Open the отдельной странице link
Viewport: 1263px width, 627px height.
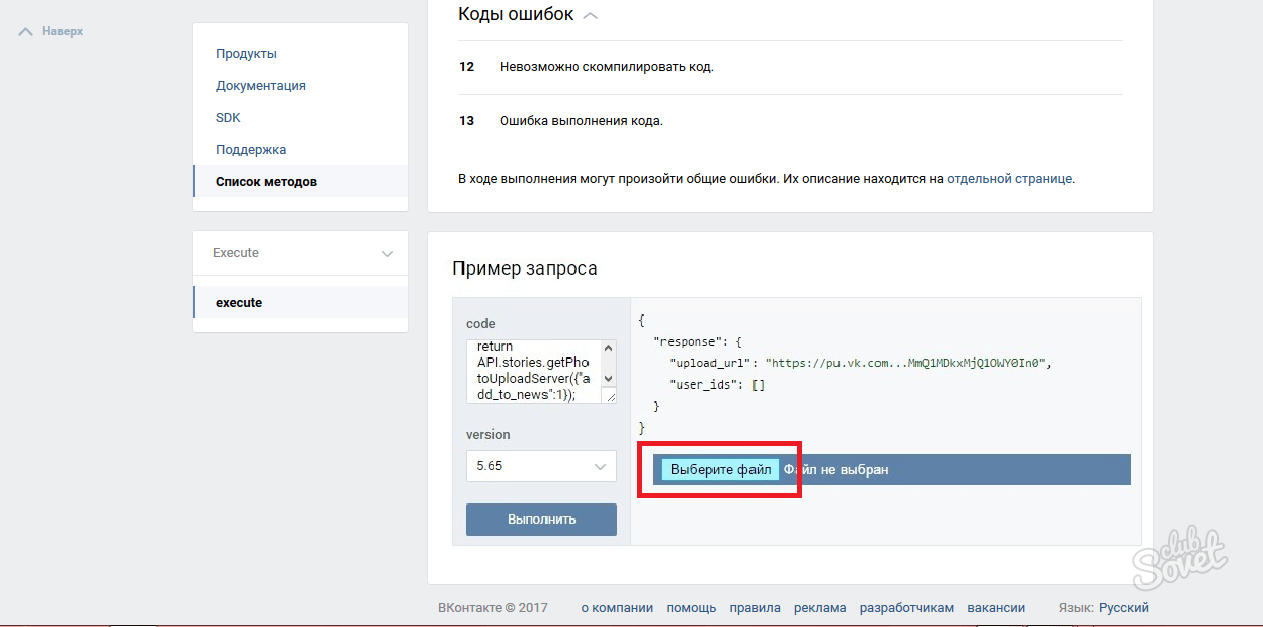coord(1009,179)
